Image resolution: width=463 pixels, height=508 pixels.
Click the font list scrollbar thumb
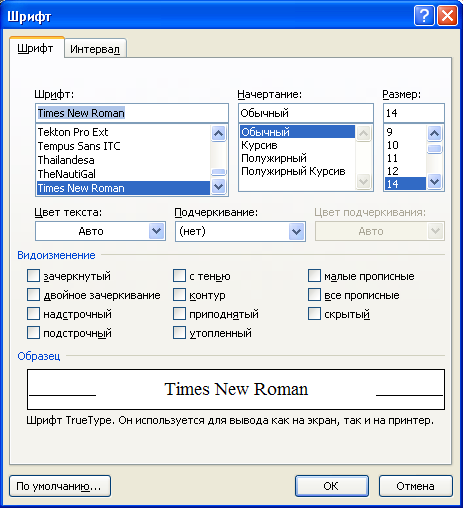[x=219, y=172]
